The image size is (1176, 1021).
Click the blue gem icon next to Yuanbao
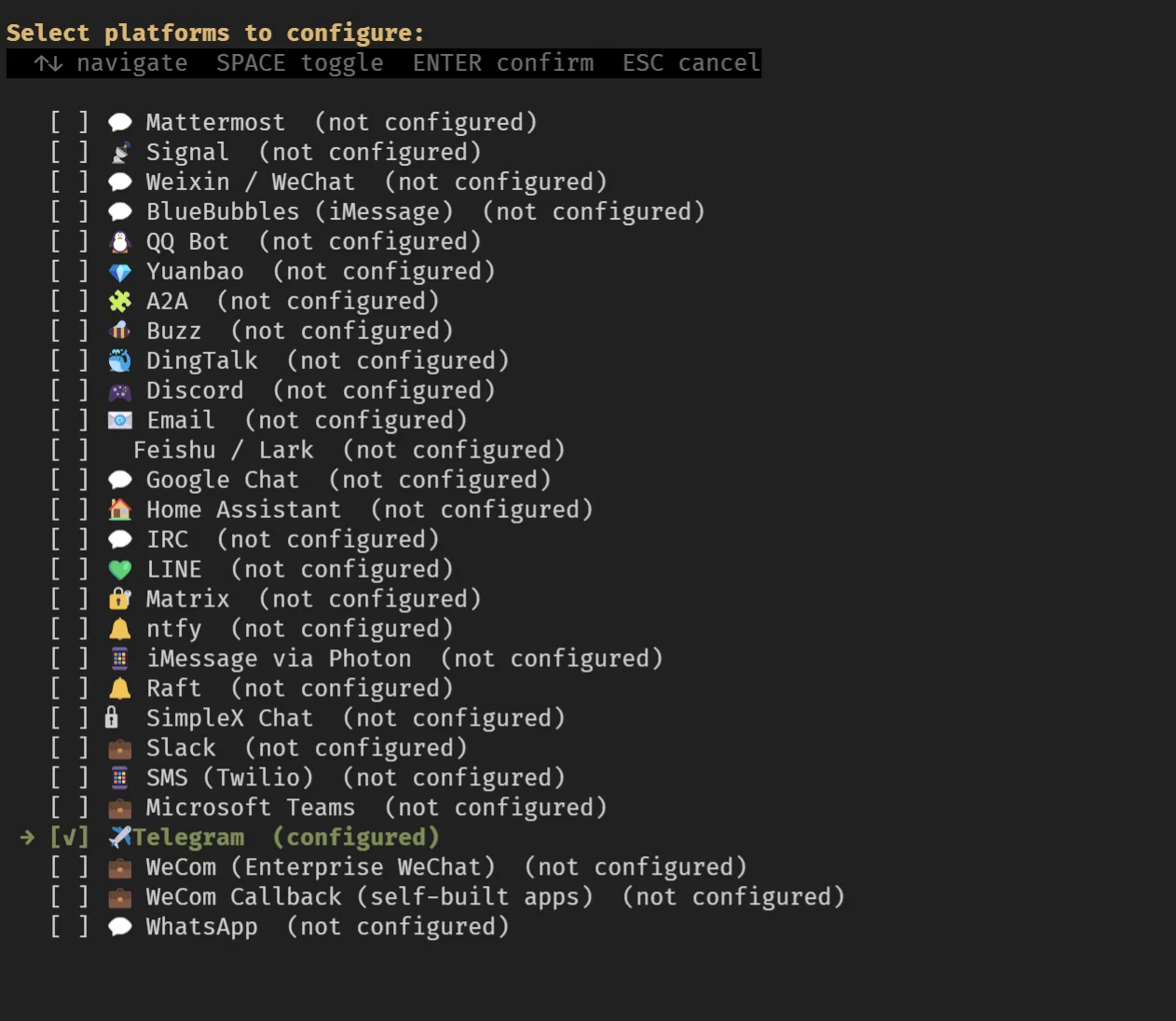point(120,272)
